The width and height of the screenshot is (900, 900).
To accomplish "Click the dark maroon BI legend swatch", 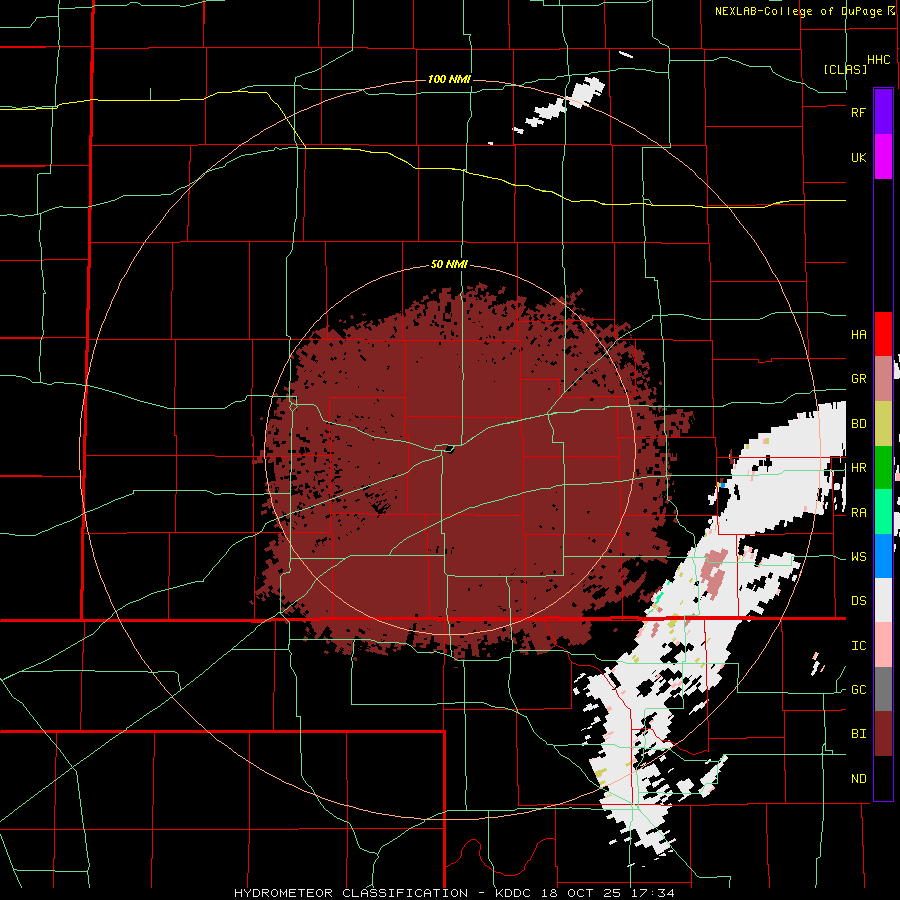I will pos(883,734).
